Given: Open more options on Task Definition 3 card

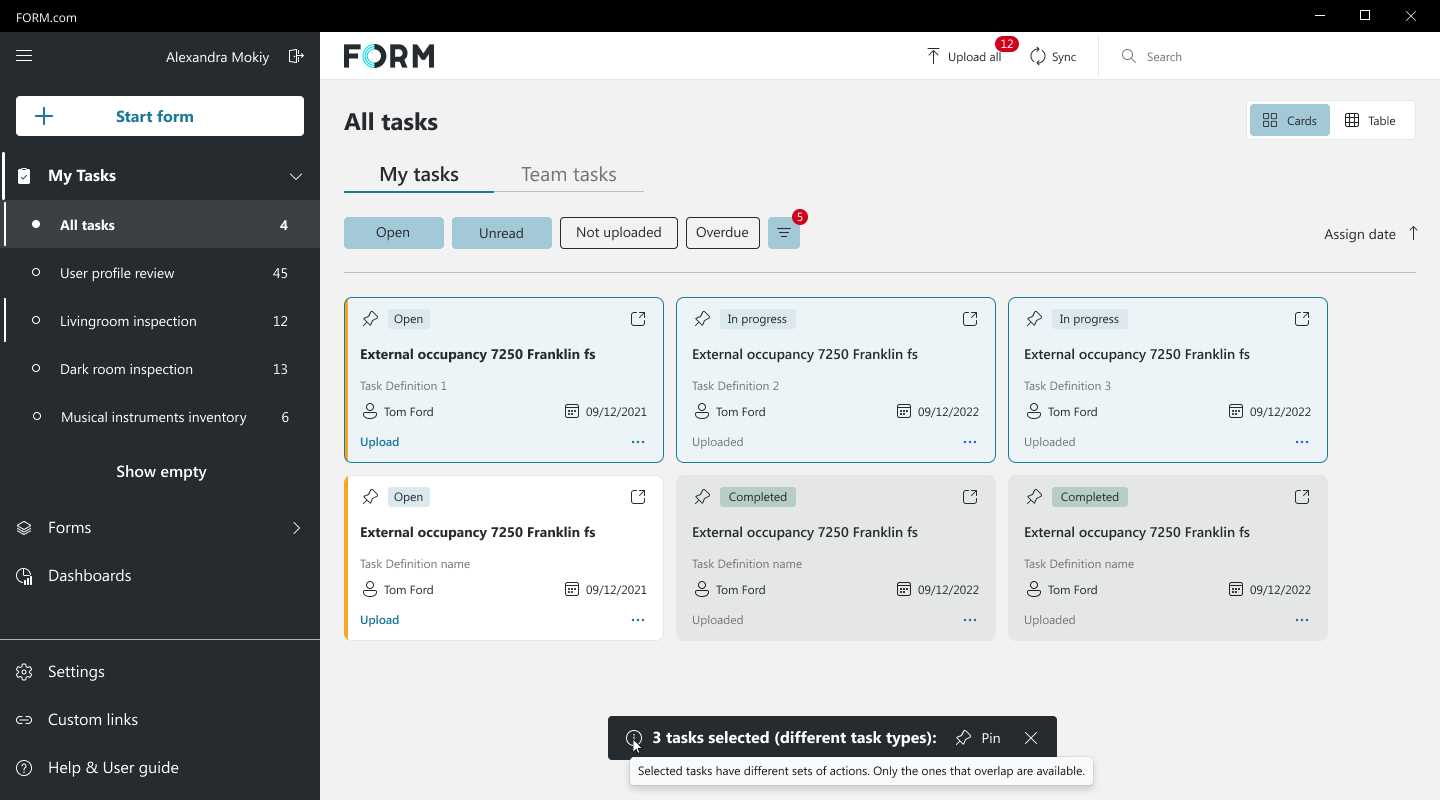Looking at the screenshot, I should tap(1301, 442).
